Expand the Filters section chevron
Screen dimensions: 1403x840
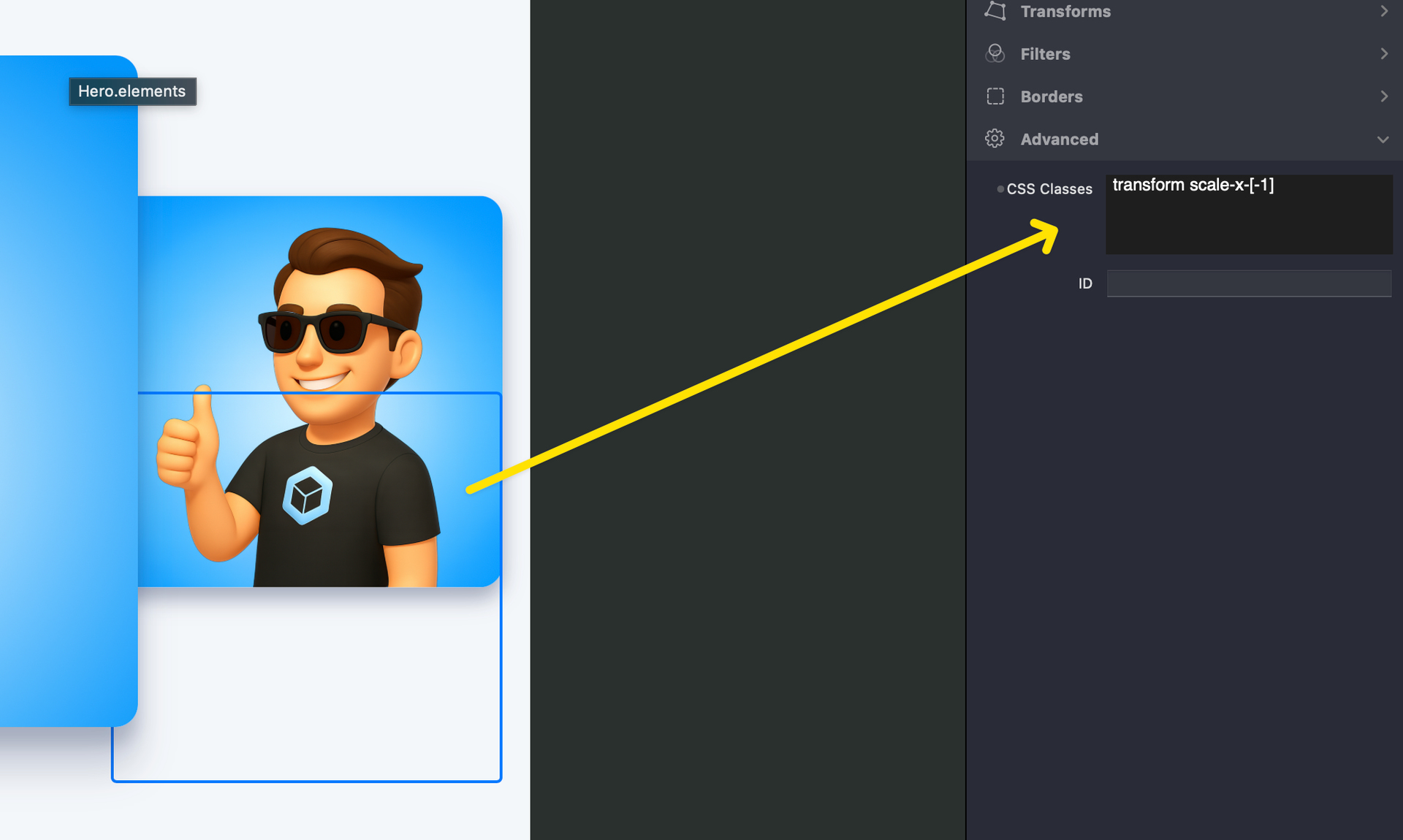click(x=1383, y=53)
